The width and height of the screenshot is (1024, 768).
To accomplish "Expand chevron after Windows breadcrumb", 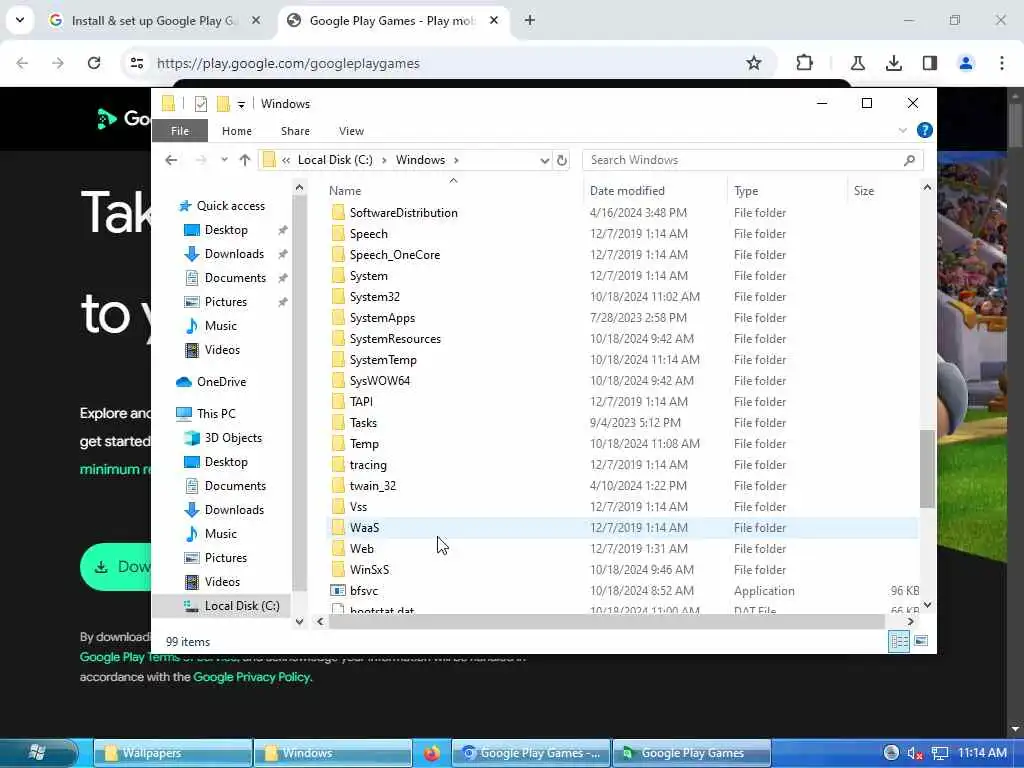I will coord(456,161).
